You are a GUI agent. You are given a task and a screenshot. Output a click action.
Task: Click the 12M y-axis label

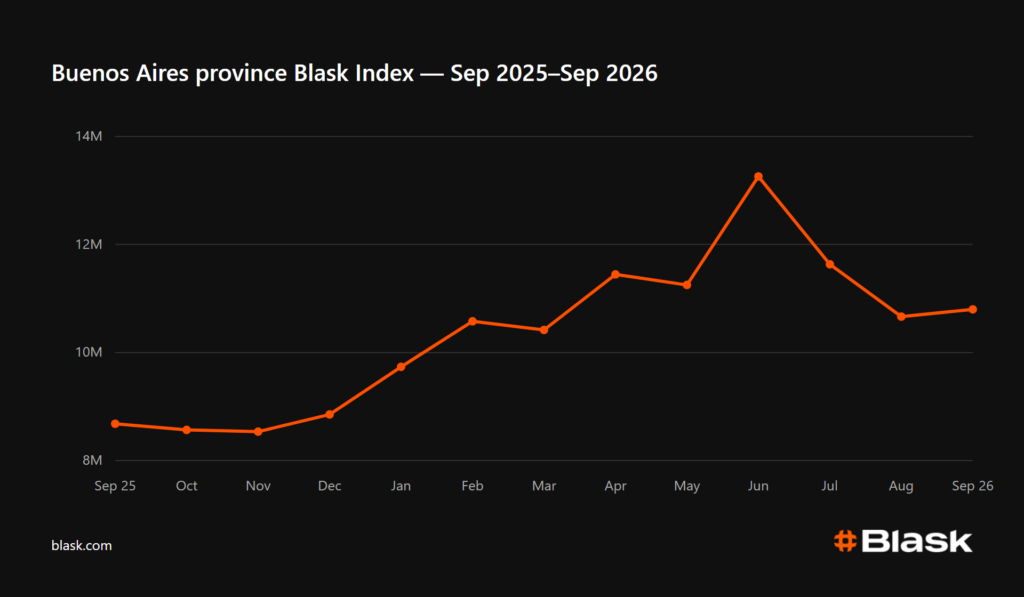click(x=89, y=244)
